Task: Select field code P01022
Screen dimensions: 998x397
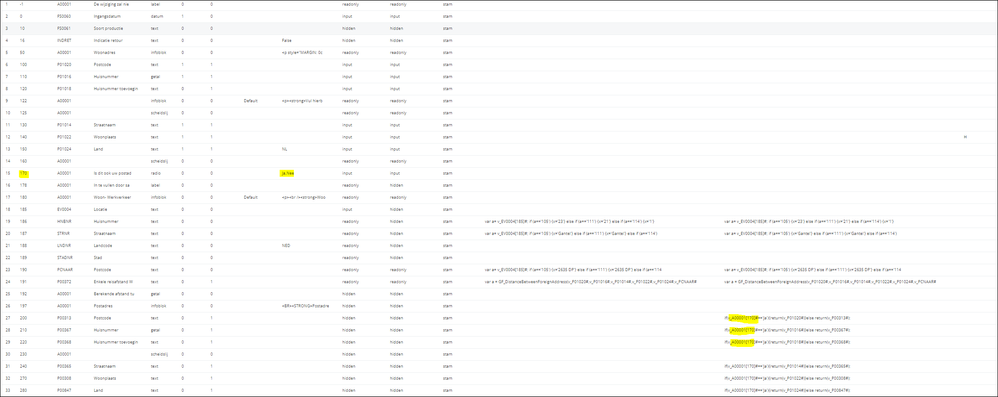Action: [x=64, y=137]
